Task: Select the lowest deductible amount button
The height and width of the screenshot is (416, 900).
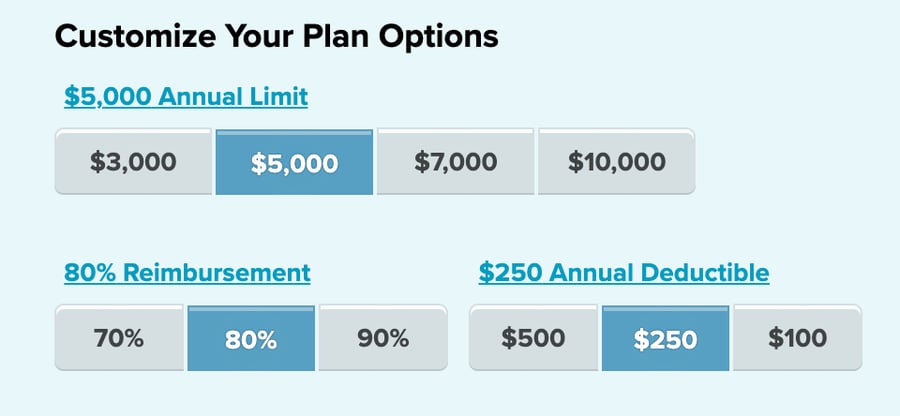Action: tap(798, 339)
